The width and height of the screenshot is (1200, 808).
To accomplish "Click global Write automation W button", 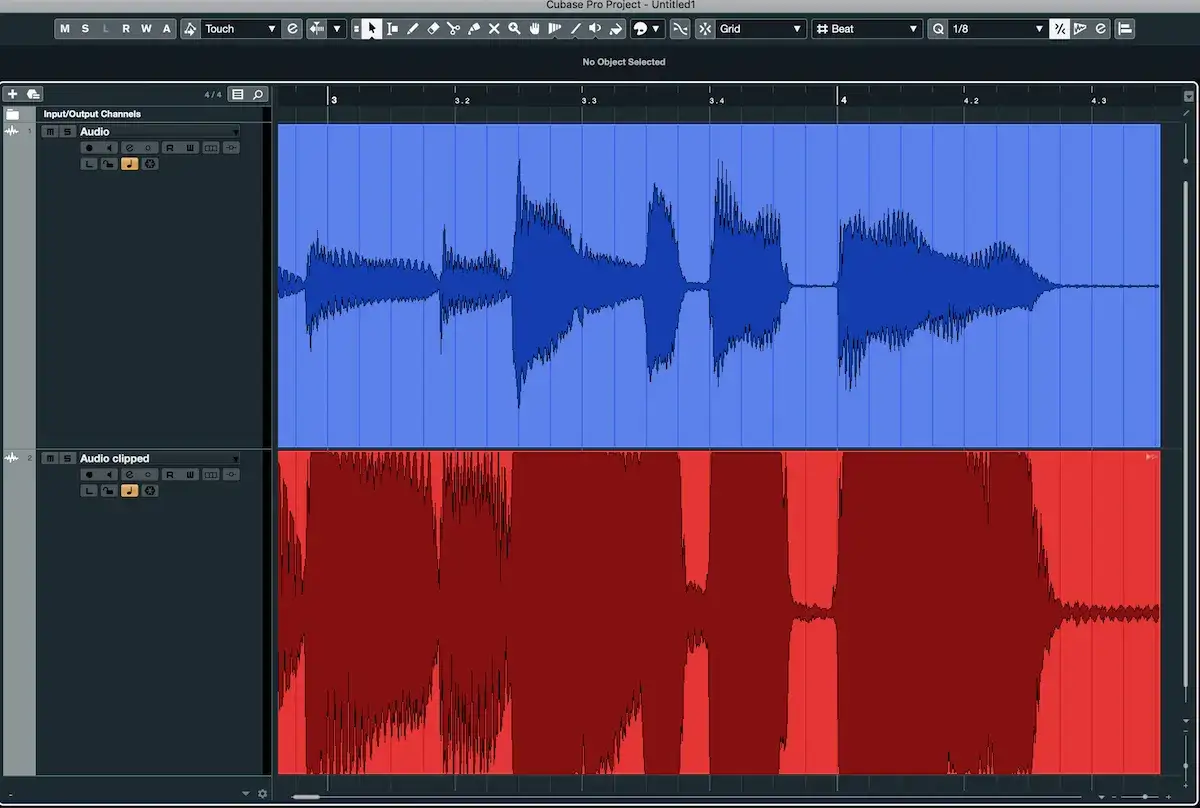I will (x=146, y=29).
